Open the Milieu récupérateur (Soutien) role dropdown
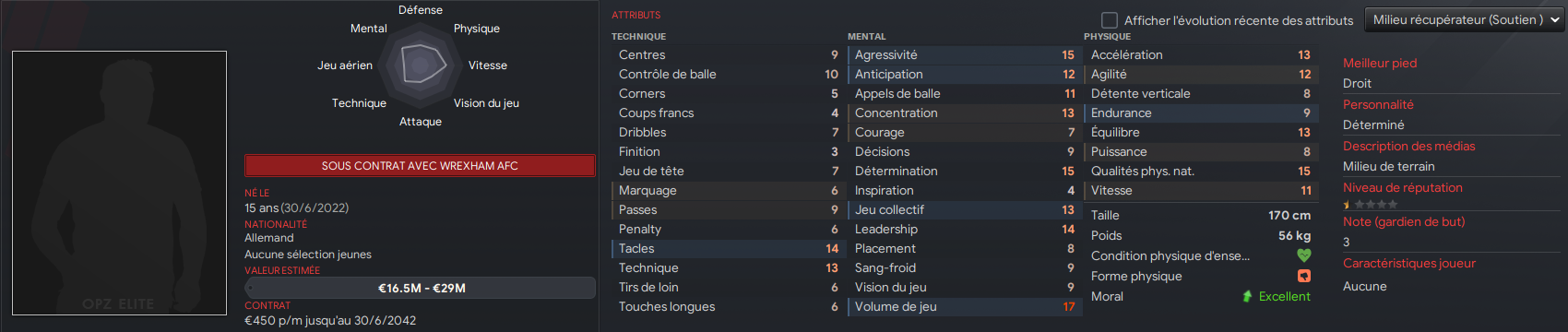The image size is (1568, 332). [x=1466, y=19]
